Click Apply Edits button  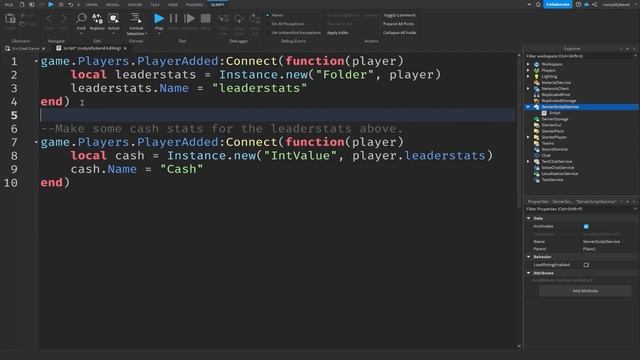(x=338, y=33)
